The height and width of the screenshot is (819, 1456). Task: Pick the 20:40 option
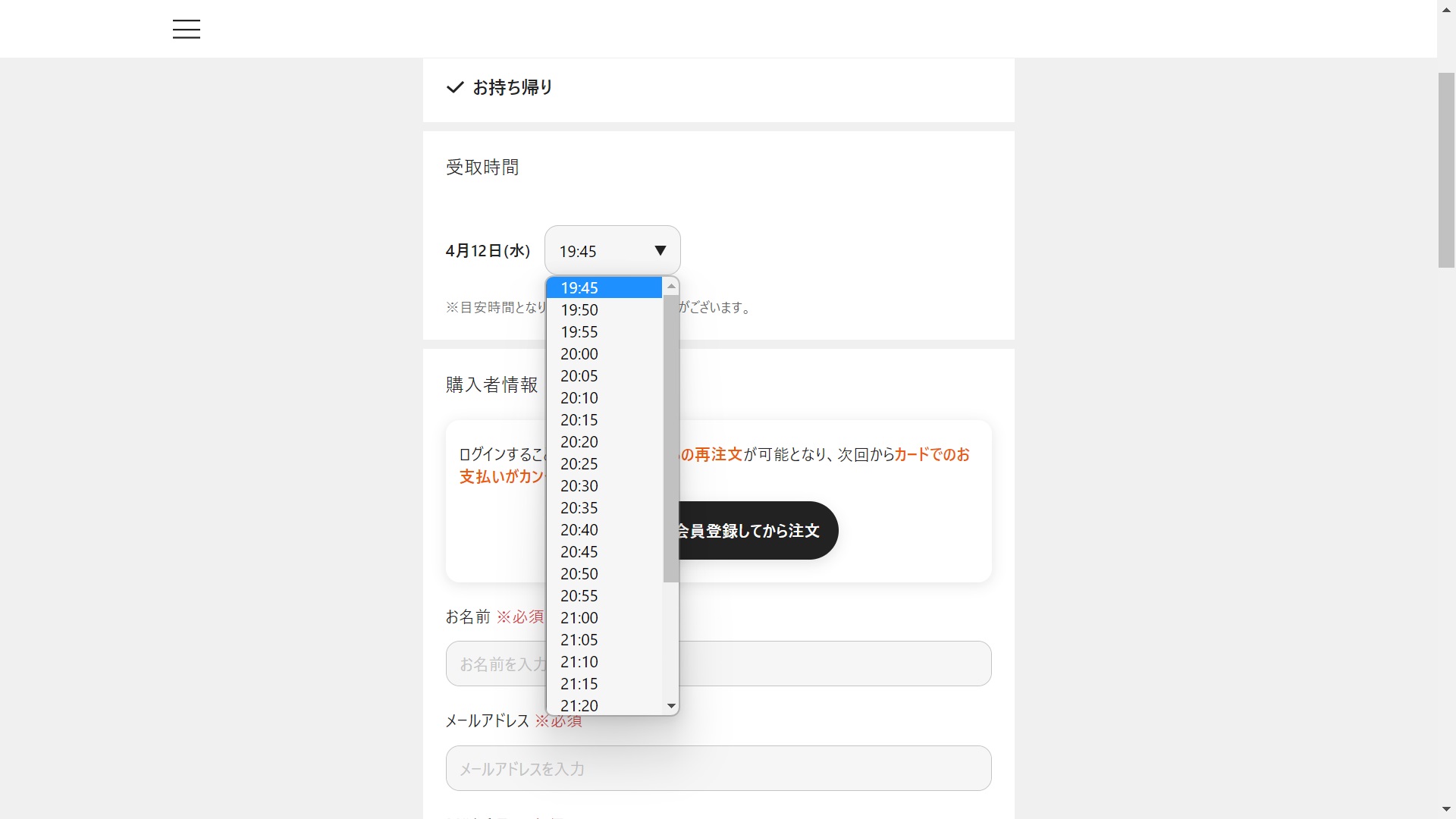click(x=604, y=529)
